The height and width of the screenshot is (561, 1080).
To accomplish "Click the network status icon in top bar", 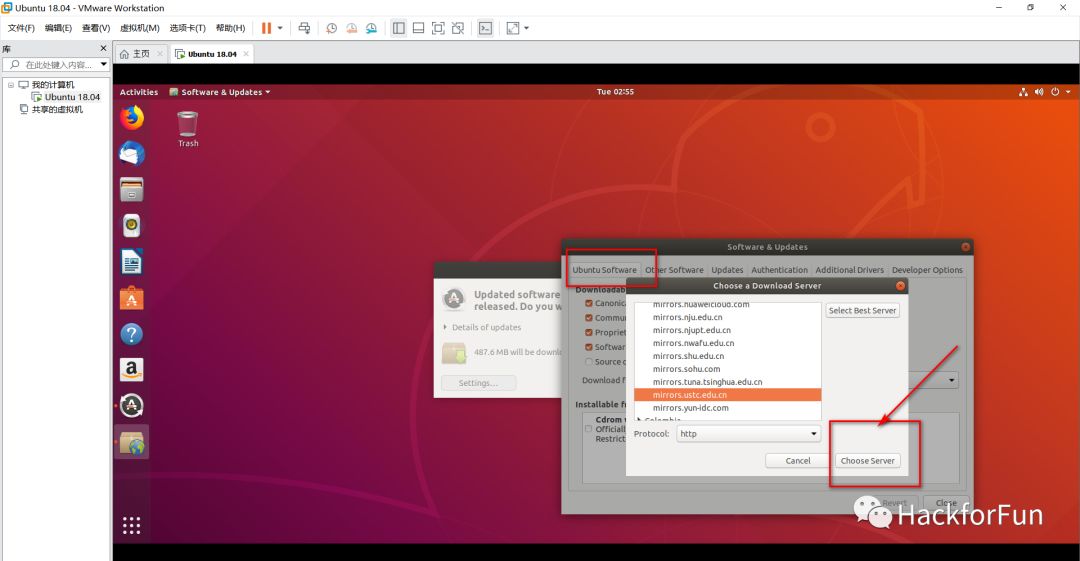I will click(x=1024, y=92).
